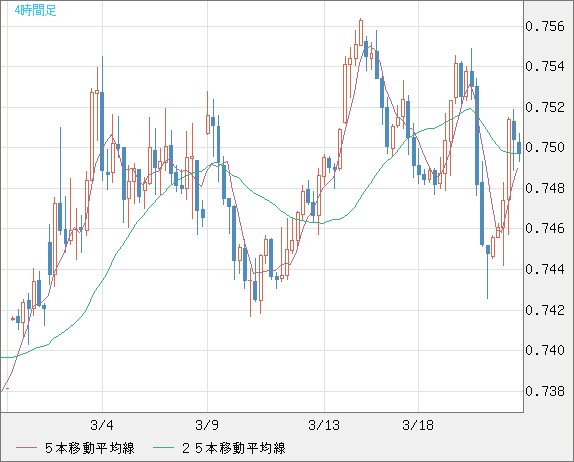The image size is (574, 462).
Task: Click the 3/13 date axis label
Action: pyautogui.click(x=324, y=425)
